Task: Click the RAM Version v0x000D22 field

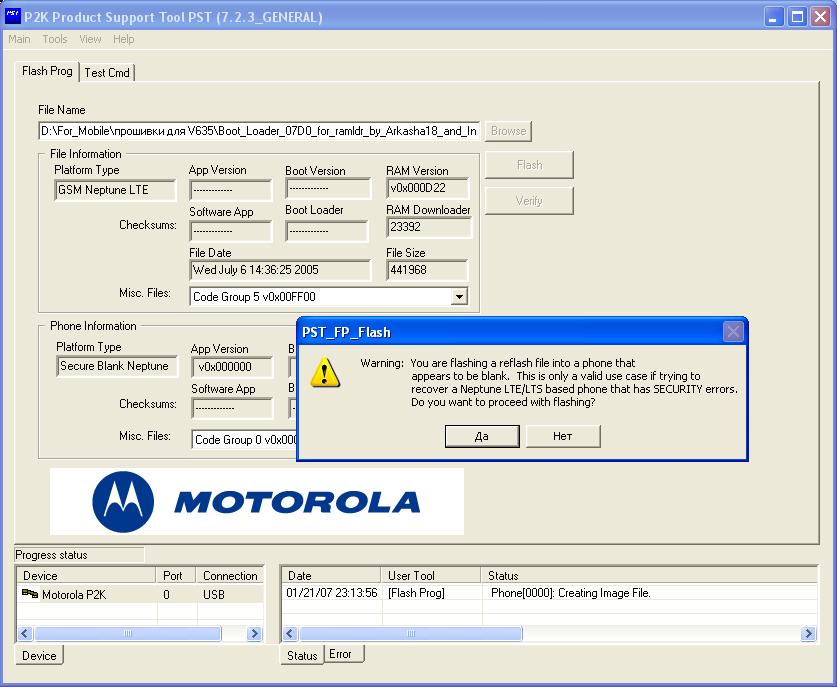Action: (428, 188)
